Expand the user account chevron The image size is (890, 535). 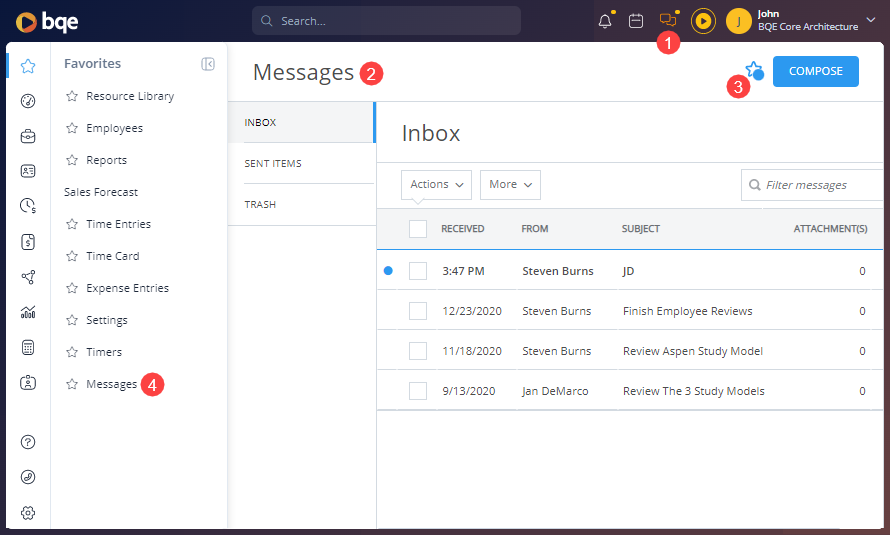(871, 20)
